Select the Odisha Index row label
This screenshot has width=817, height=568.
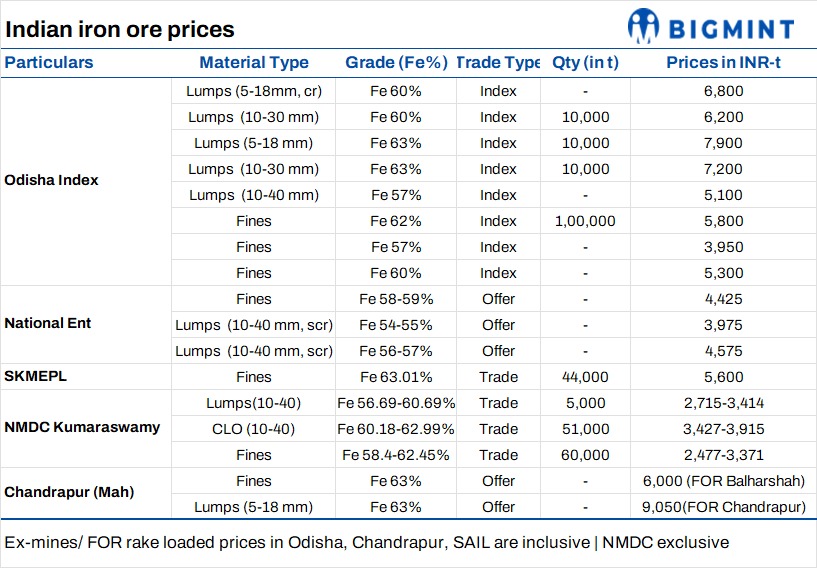(x=52, y=181)
